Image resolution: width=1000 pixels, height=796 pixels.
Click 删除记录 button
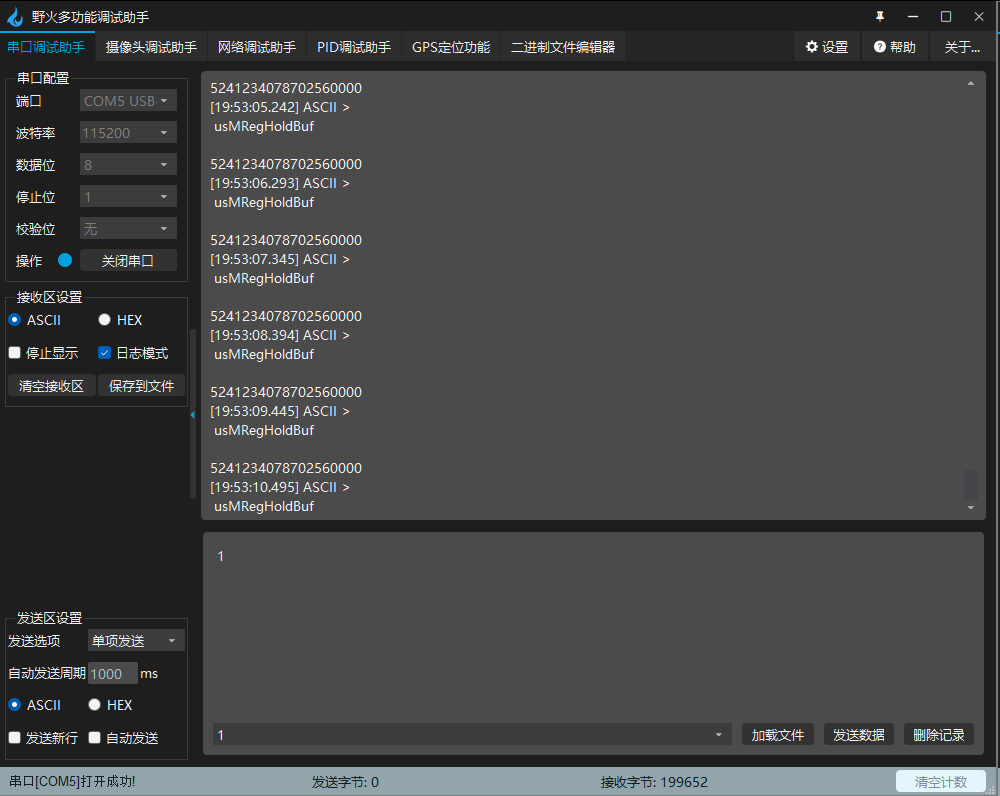click(939, 735)
